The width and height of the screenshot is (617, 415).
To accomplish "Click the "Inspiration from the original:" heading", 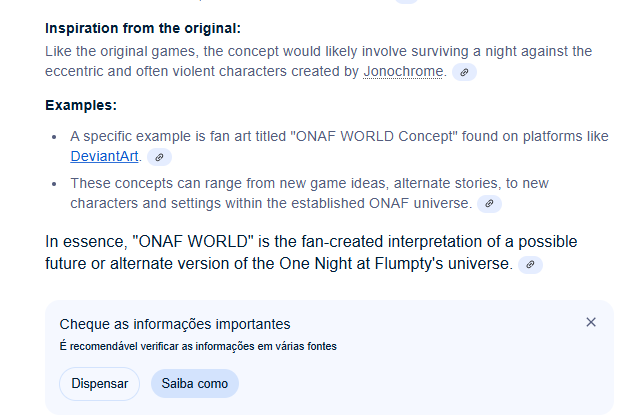I will (143, 28).
